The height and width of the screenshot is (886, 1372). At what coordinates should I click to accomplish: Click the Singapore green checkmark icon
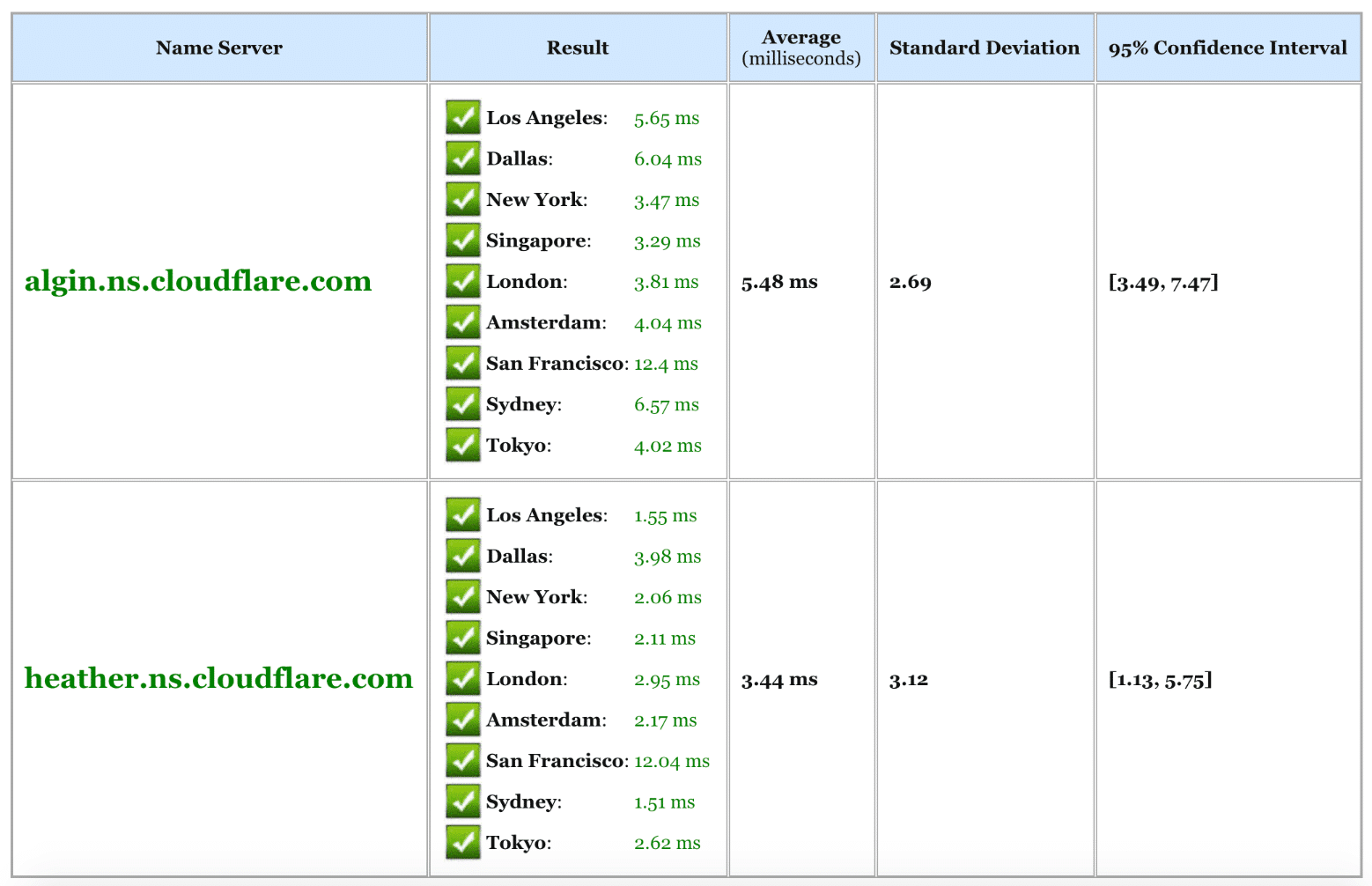point(463,240)
